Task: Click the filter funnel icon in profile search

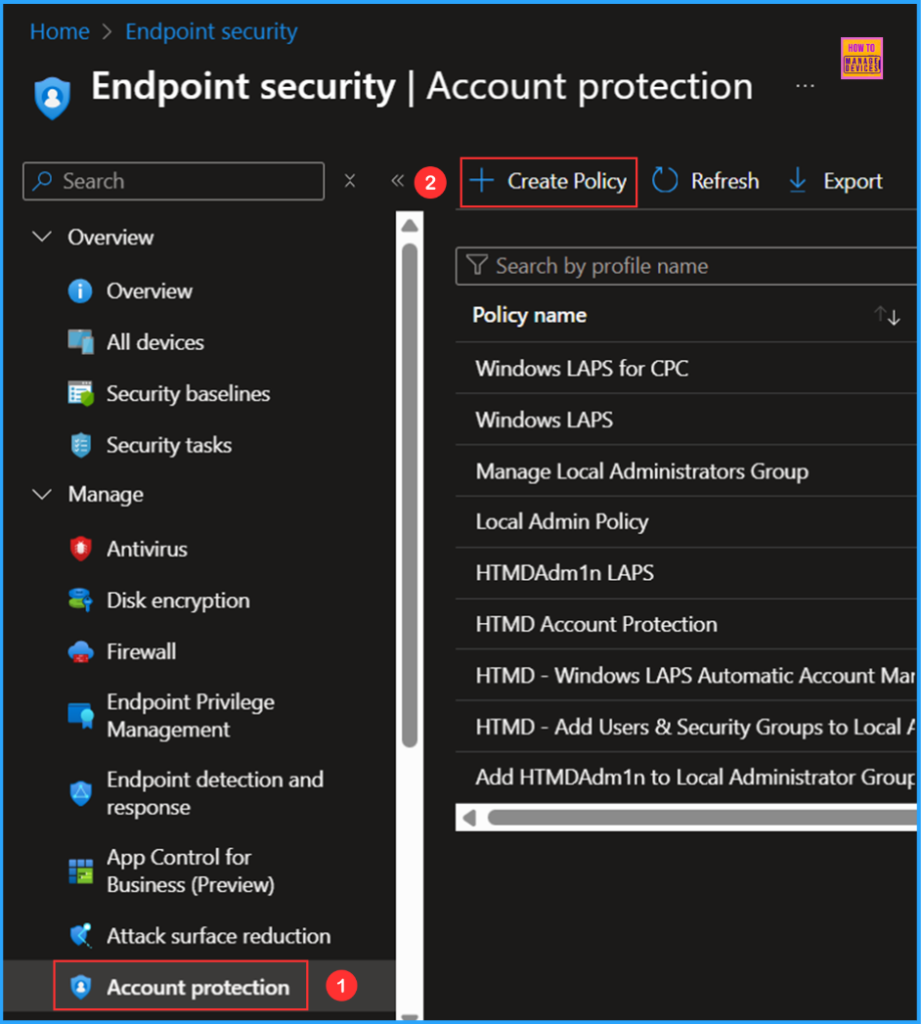Action: [x=477, y=265]
